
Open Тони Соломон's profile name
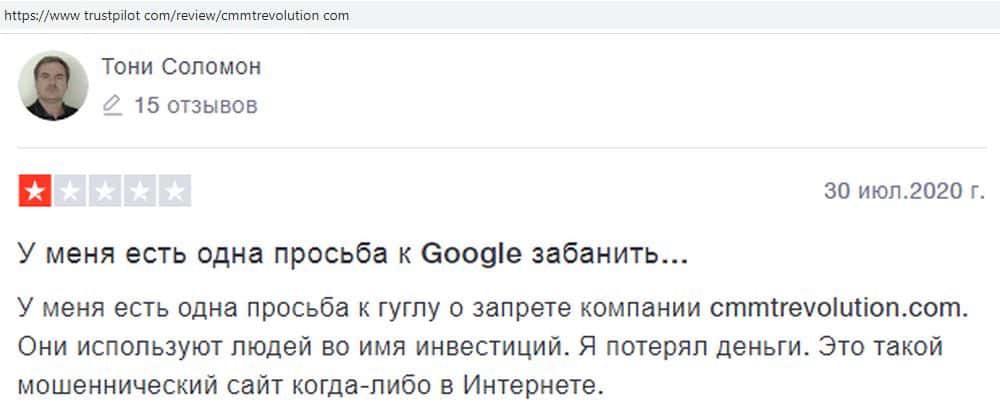pos(181,67)
